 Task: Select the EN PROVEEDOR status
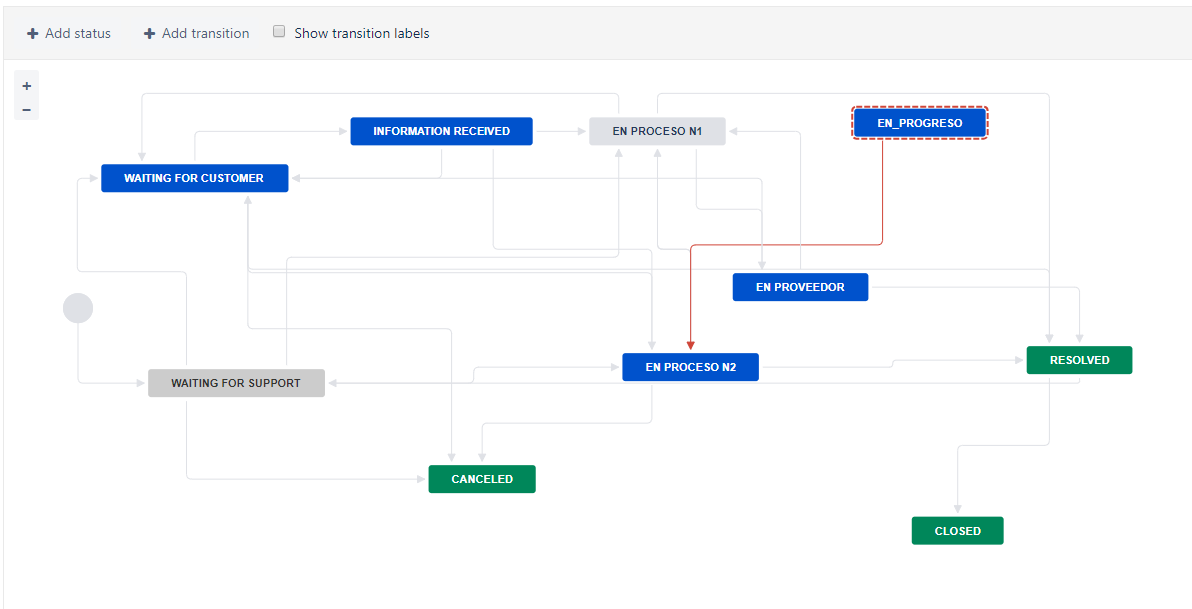click(x=800, y=287)
